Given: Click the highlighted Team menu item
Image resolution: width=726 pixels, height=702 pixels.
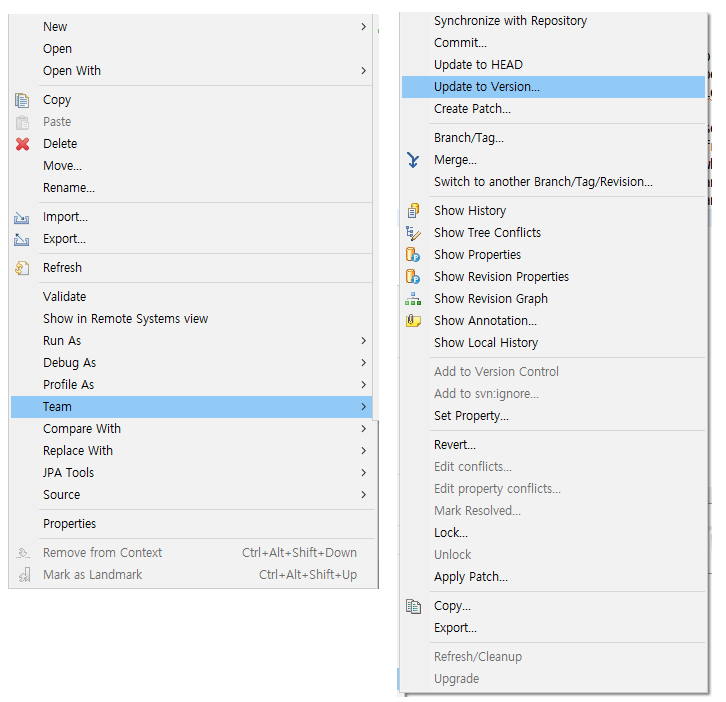Looking at the screenshot, I should 192,407.
